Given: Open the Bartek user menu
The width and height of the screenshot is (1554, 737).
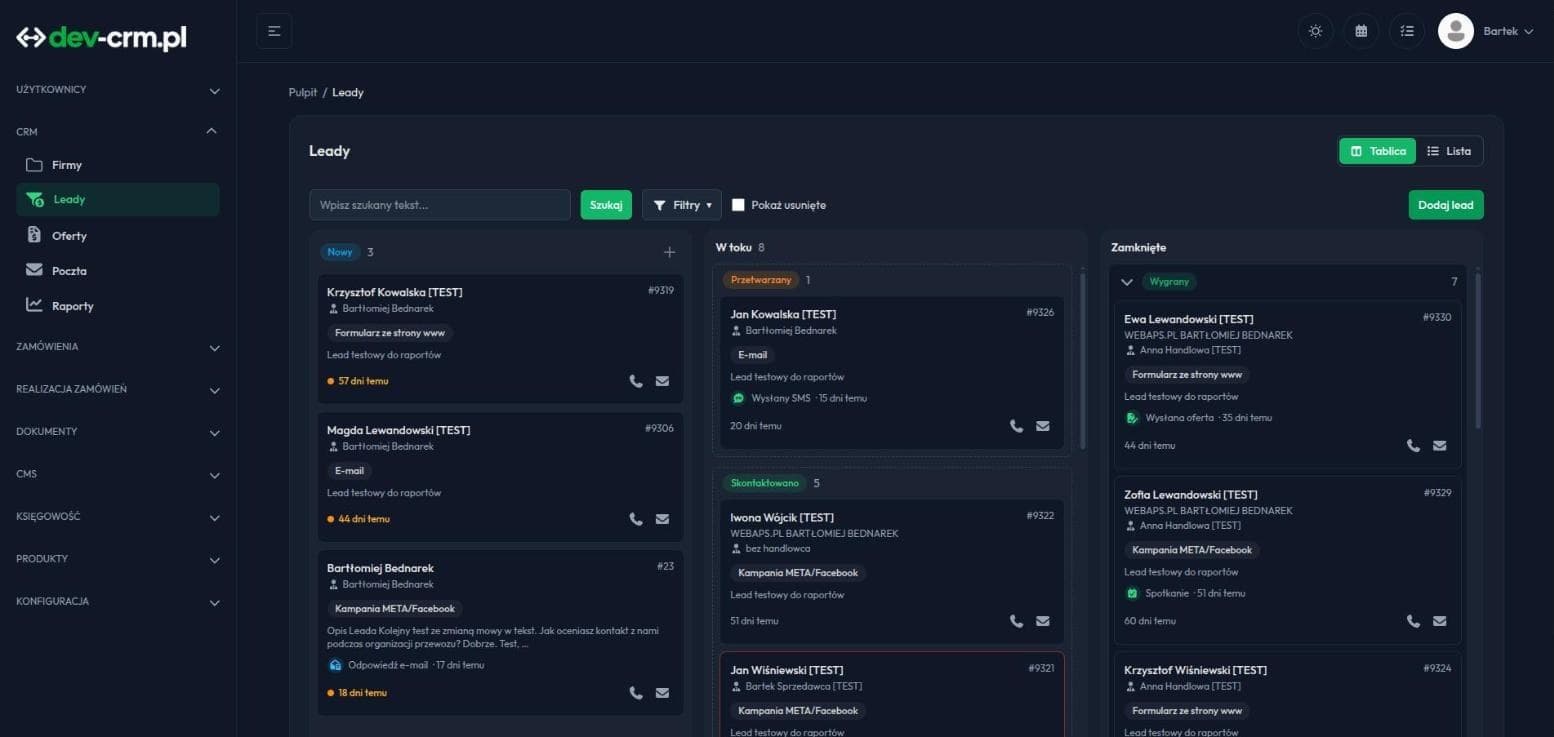Looking at the screenshot, I should point(1508,31).
